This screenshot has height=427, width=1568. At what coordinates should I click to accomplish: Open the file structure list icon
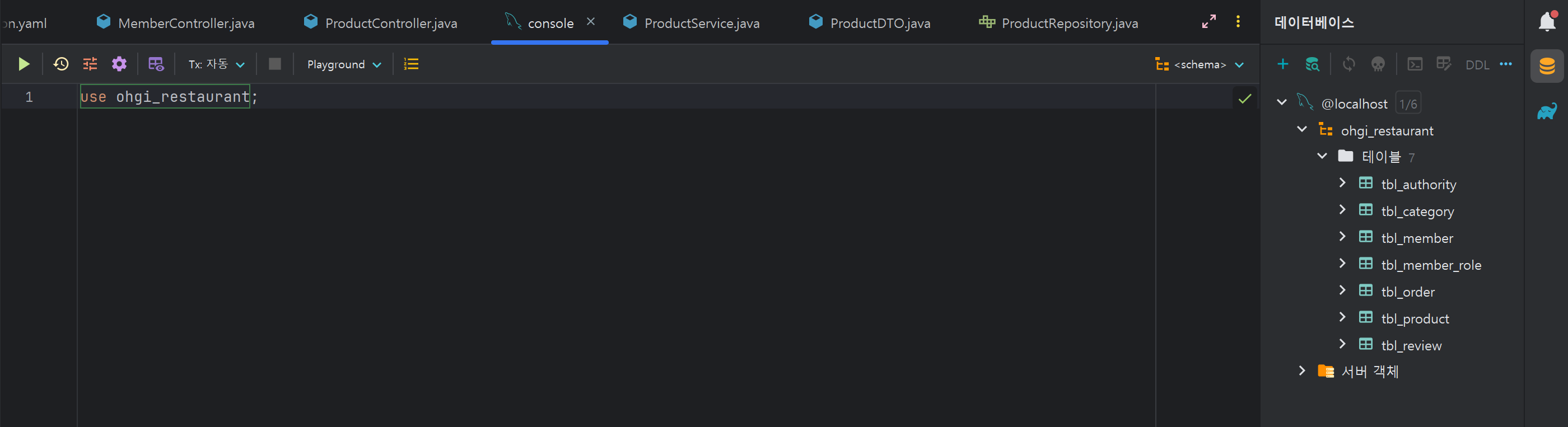pos(412,64)
